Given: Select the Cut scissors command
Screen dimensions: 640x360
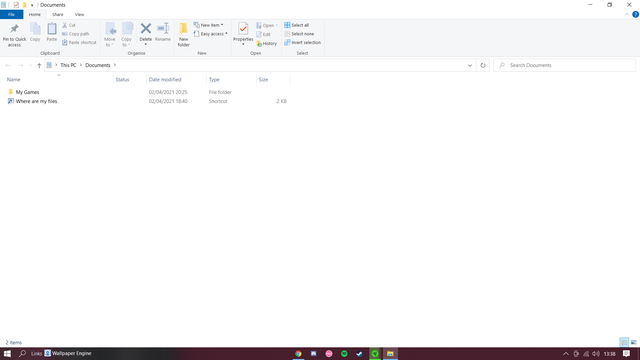Looking at the screenshot, I should tap(69, 25).
